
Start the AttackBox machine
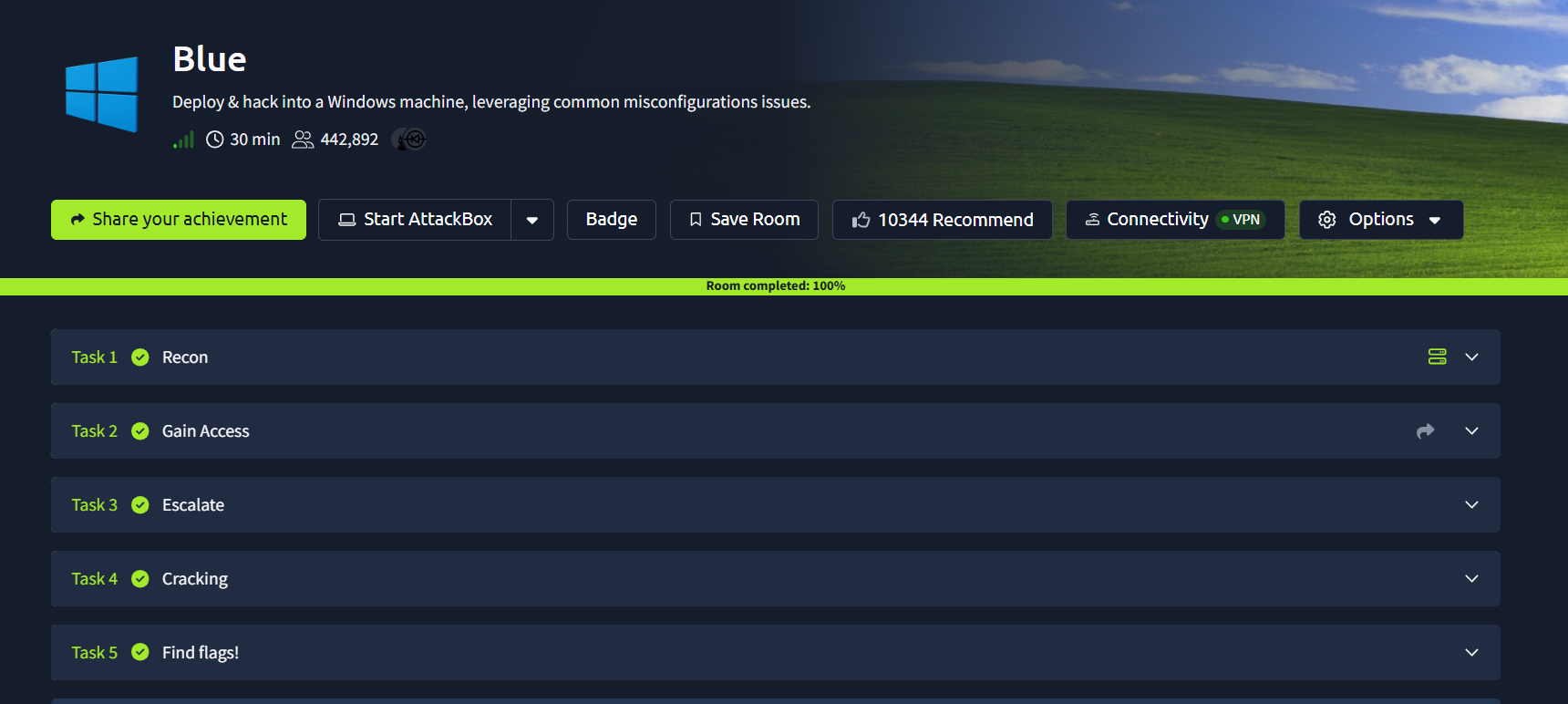415,220
